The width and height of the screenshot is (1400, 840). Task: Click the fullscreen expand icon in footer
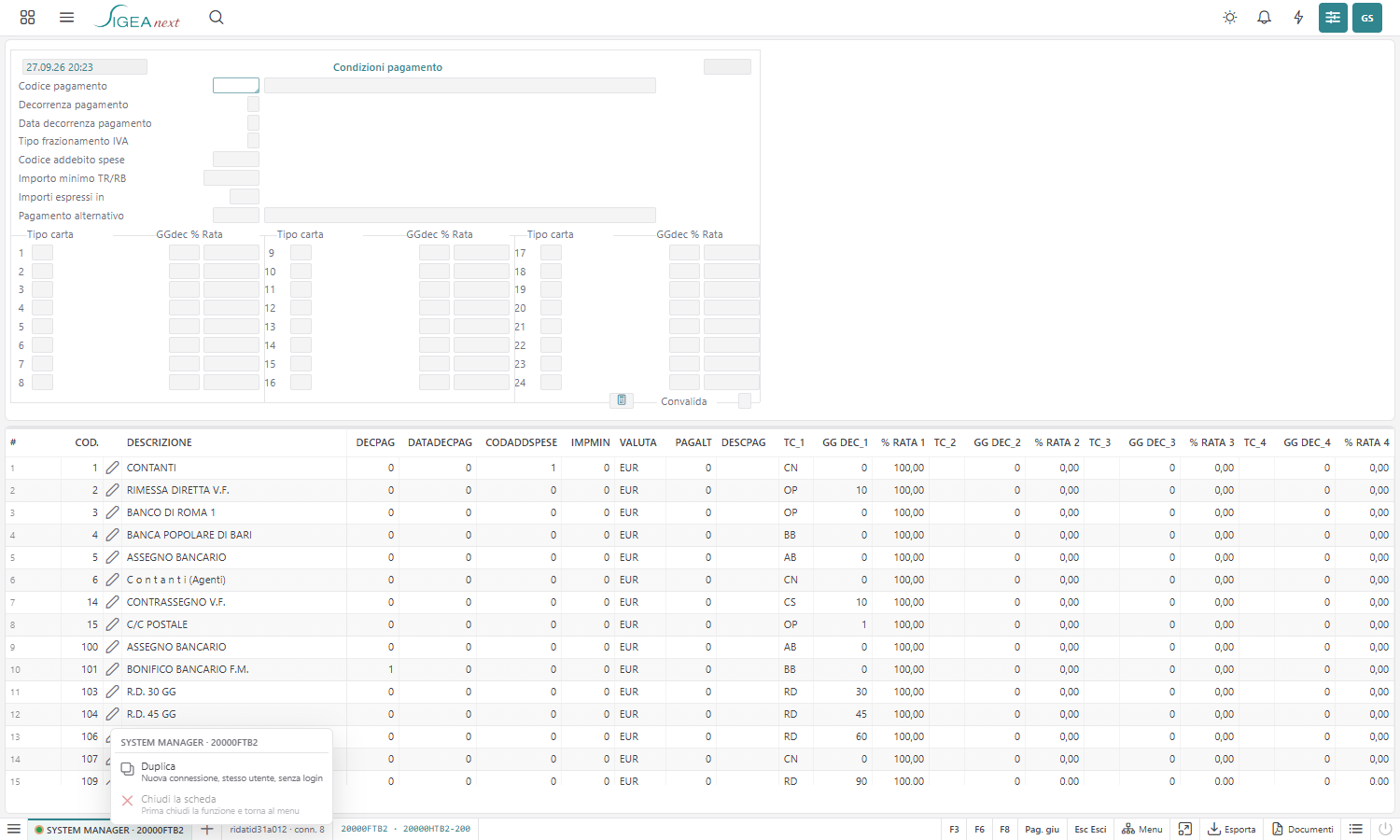1185,829
